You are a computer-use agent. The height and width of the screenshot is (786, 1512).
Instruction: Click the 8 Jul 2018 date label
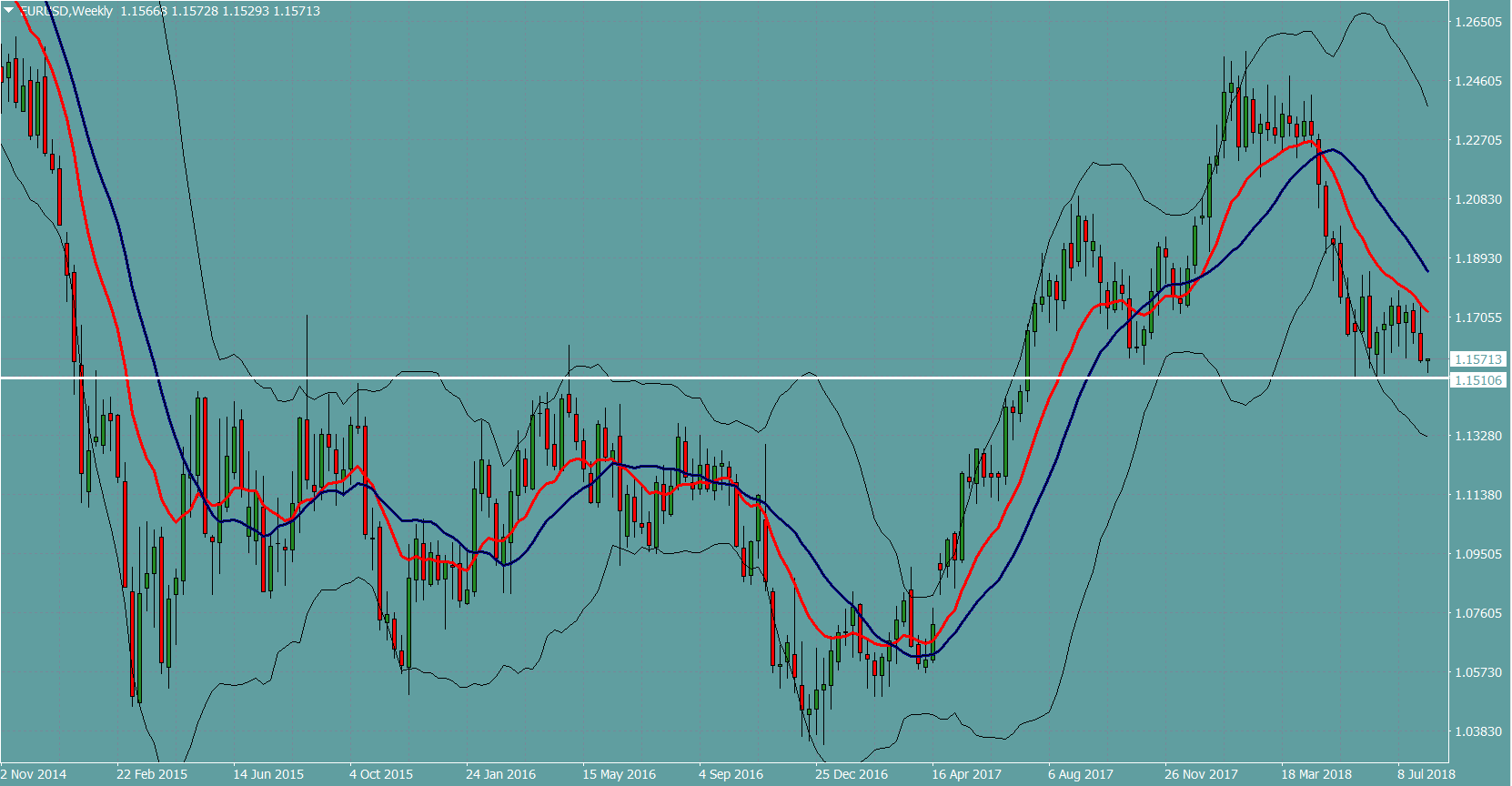pyautogui.click(x=1426, y=774)
